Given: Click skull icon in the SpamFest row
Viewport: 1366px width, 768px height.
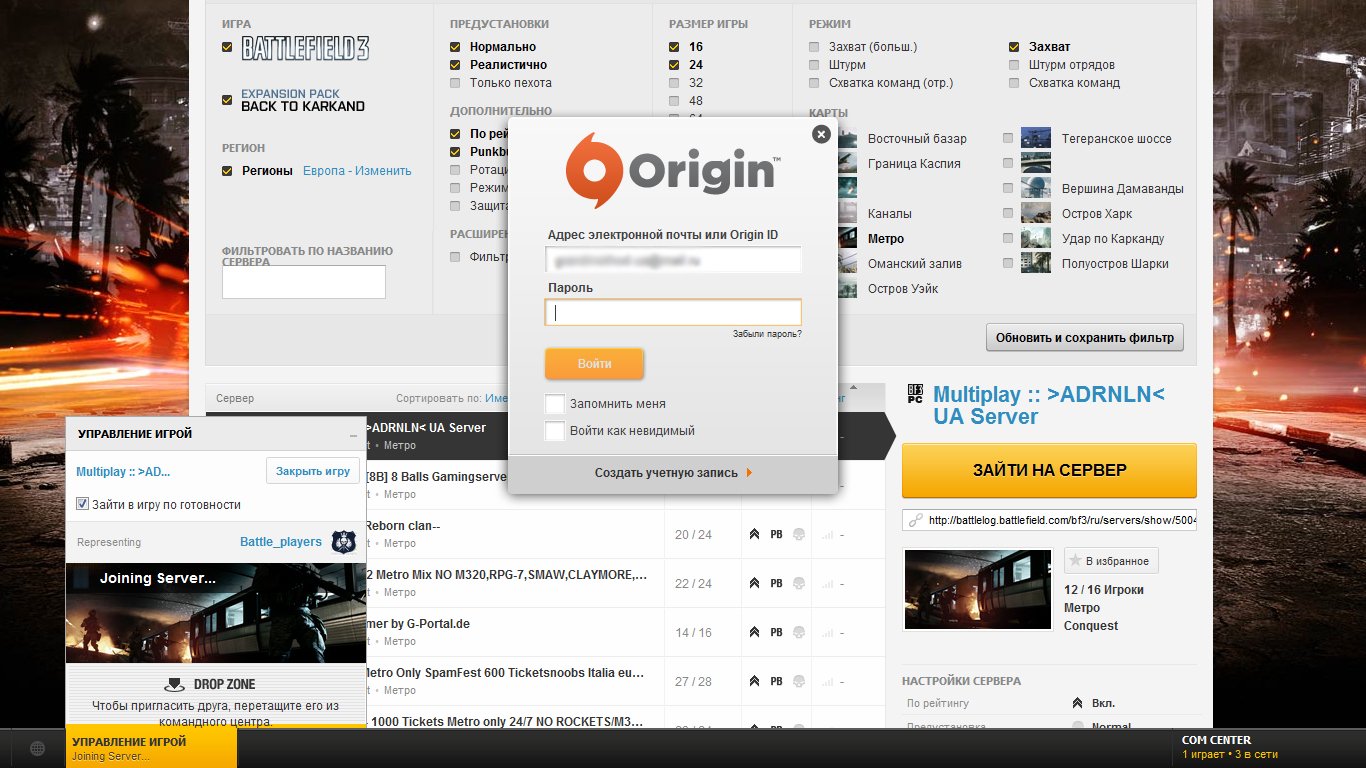Looking at the screenshot, I should click(x=798, y=682).
